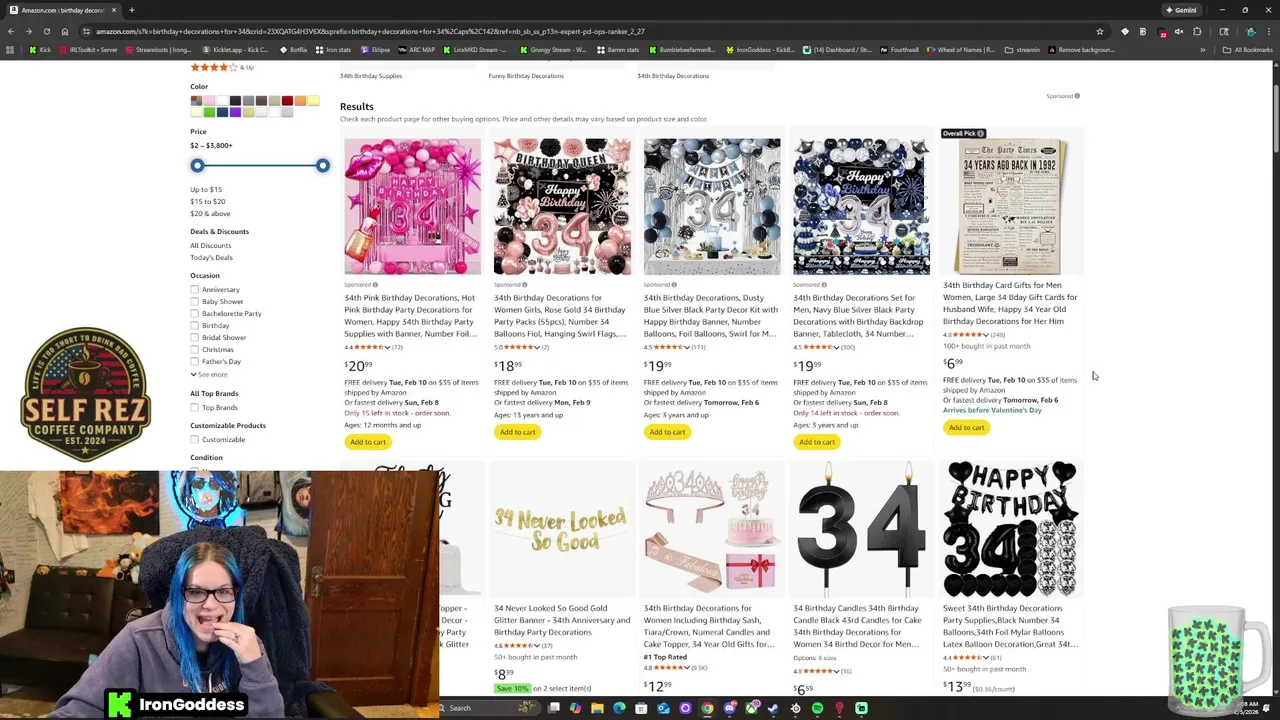Enable the Customizable products checkbox
This screenshot has width=1280, height=720.
click(x=195, y=440)
